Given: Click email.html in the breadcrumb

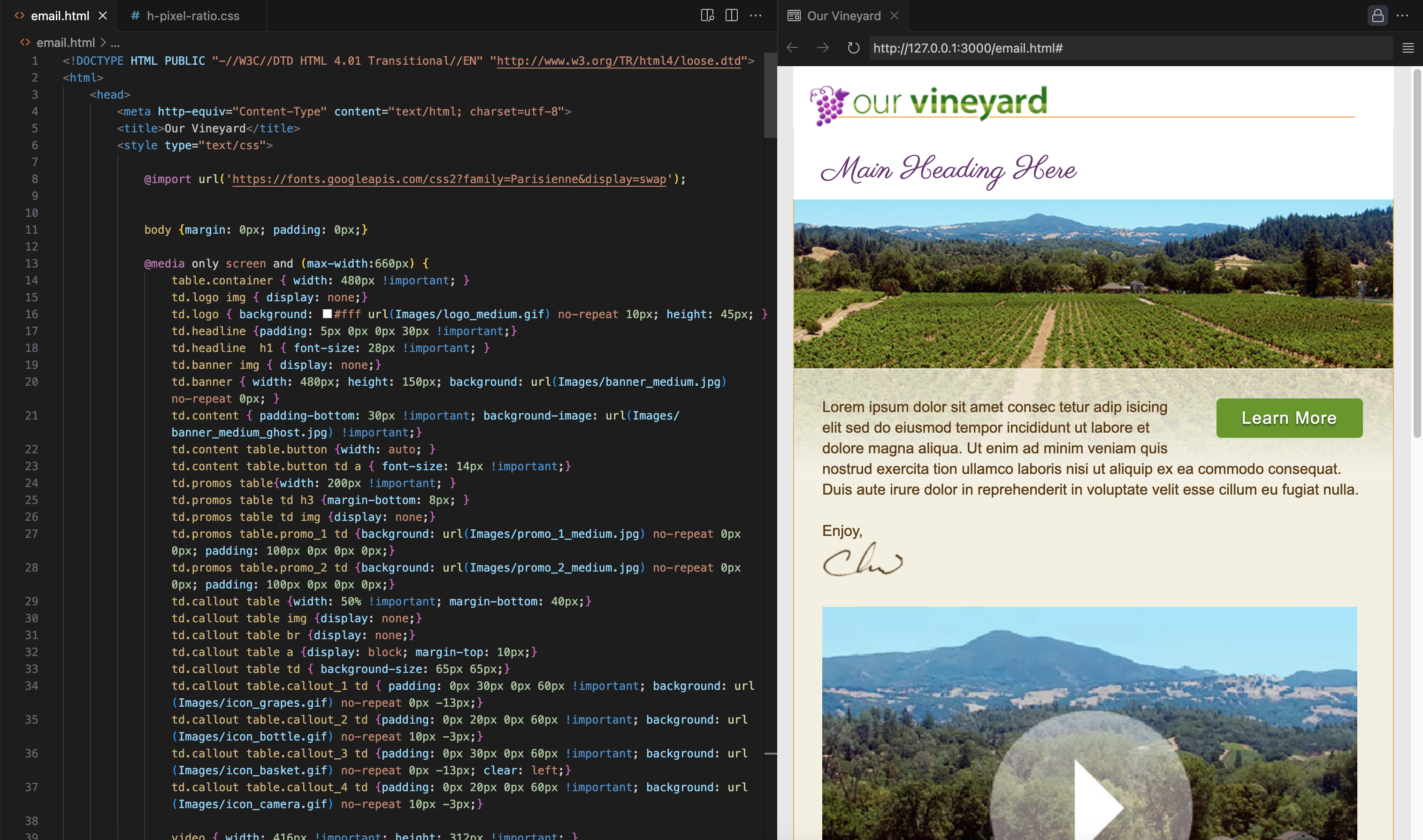Looking at the screenshot, I should click(x=65, y=43).
